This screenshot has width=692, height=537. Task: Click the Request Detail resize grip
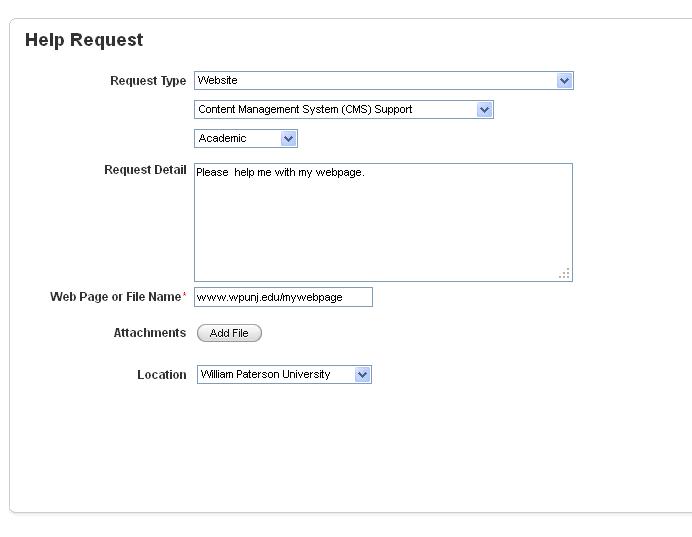(565, 273)
